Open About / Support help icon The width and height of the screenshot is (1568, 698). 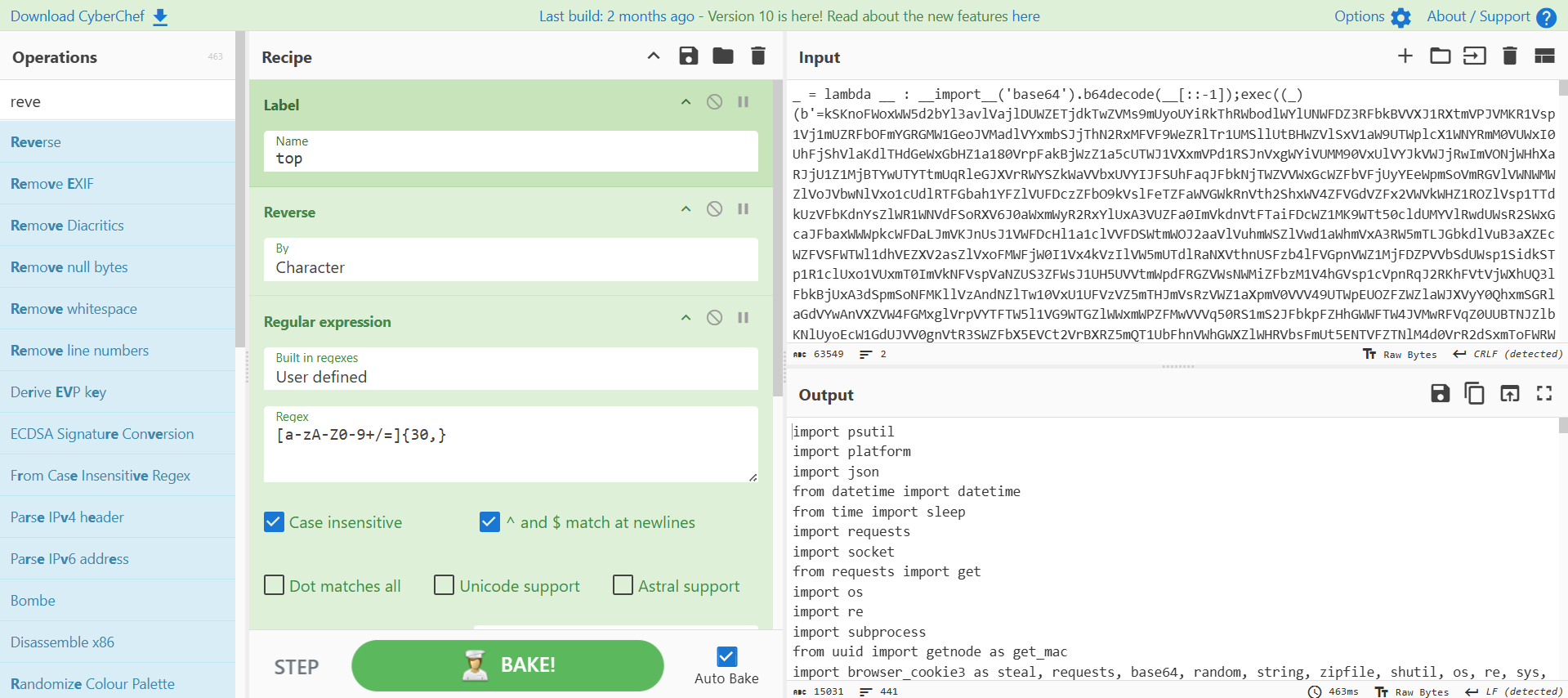coord(1546,18)
